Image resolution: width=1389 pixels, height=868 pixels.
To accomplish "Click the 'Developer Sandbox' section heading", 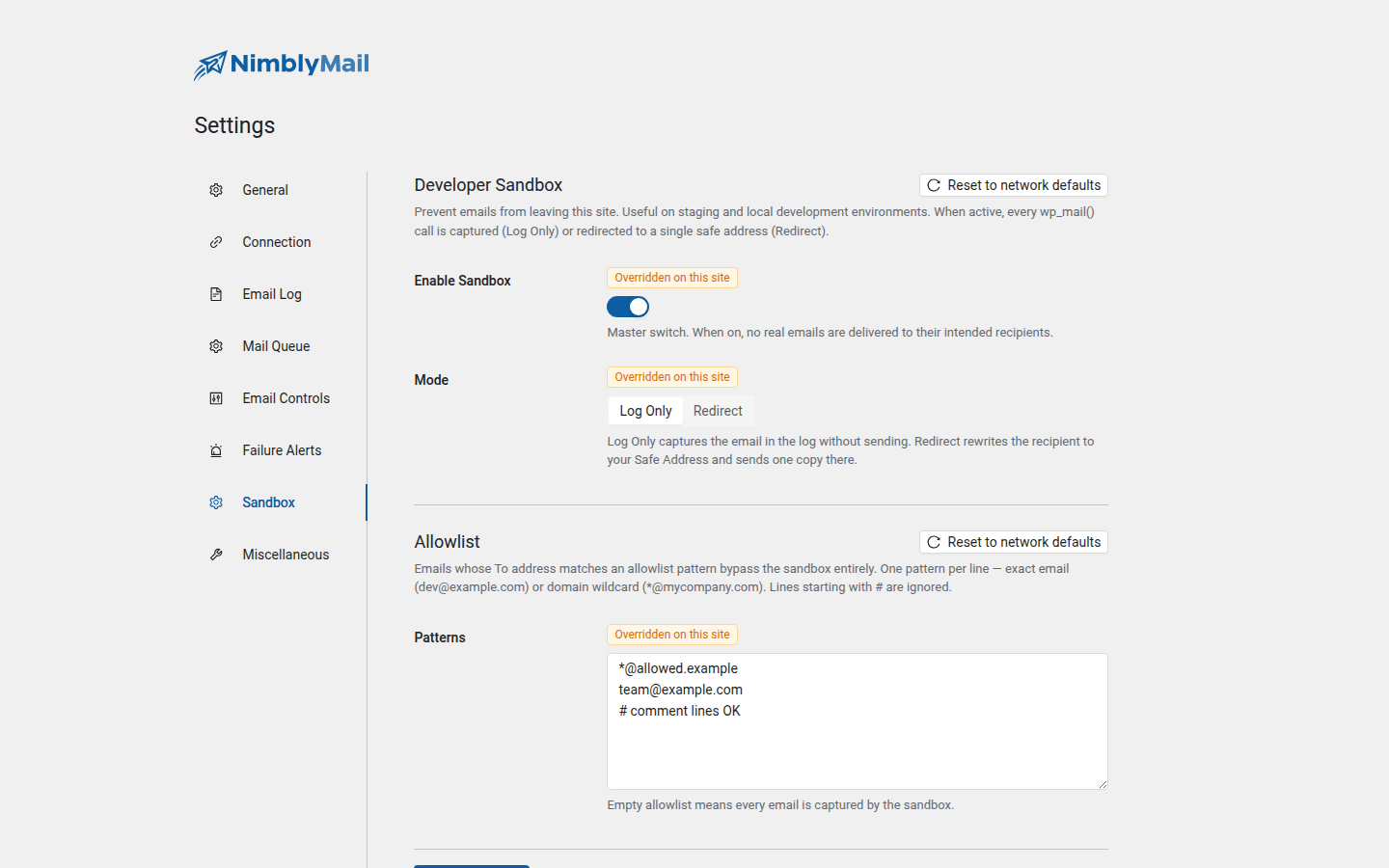I will pos(488,185).
